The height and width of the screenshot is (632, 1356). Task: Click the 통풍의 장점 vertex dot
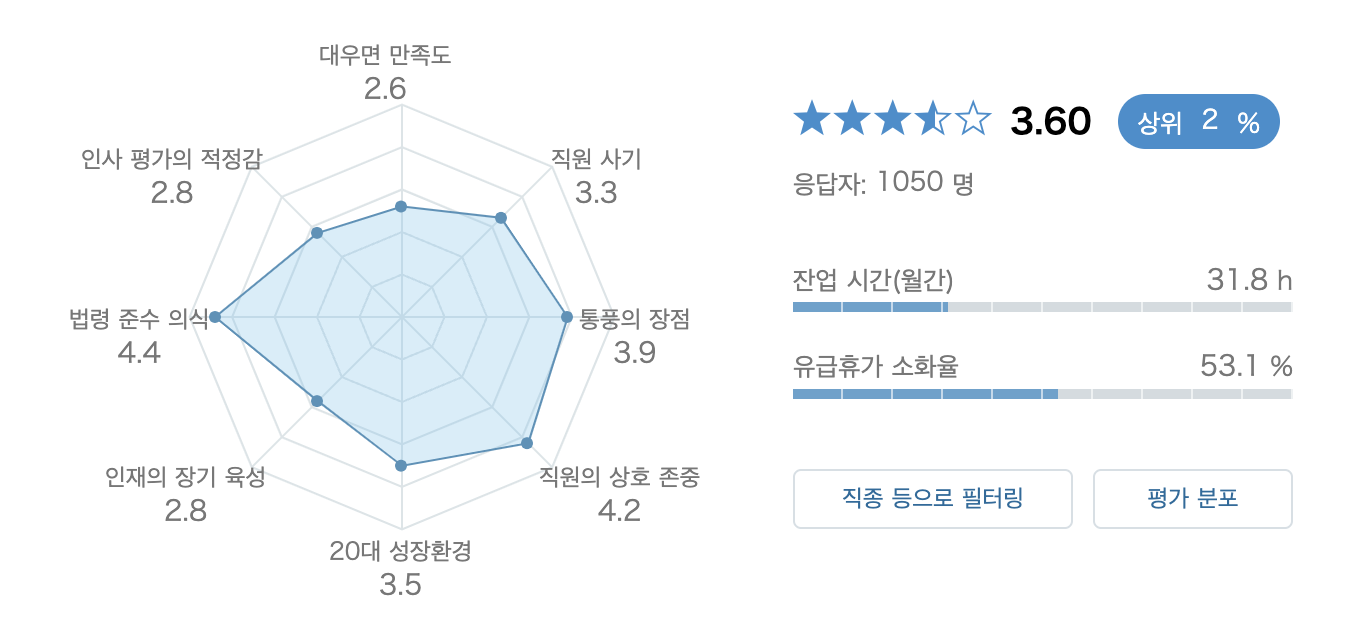566,317
